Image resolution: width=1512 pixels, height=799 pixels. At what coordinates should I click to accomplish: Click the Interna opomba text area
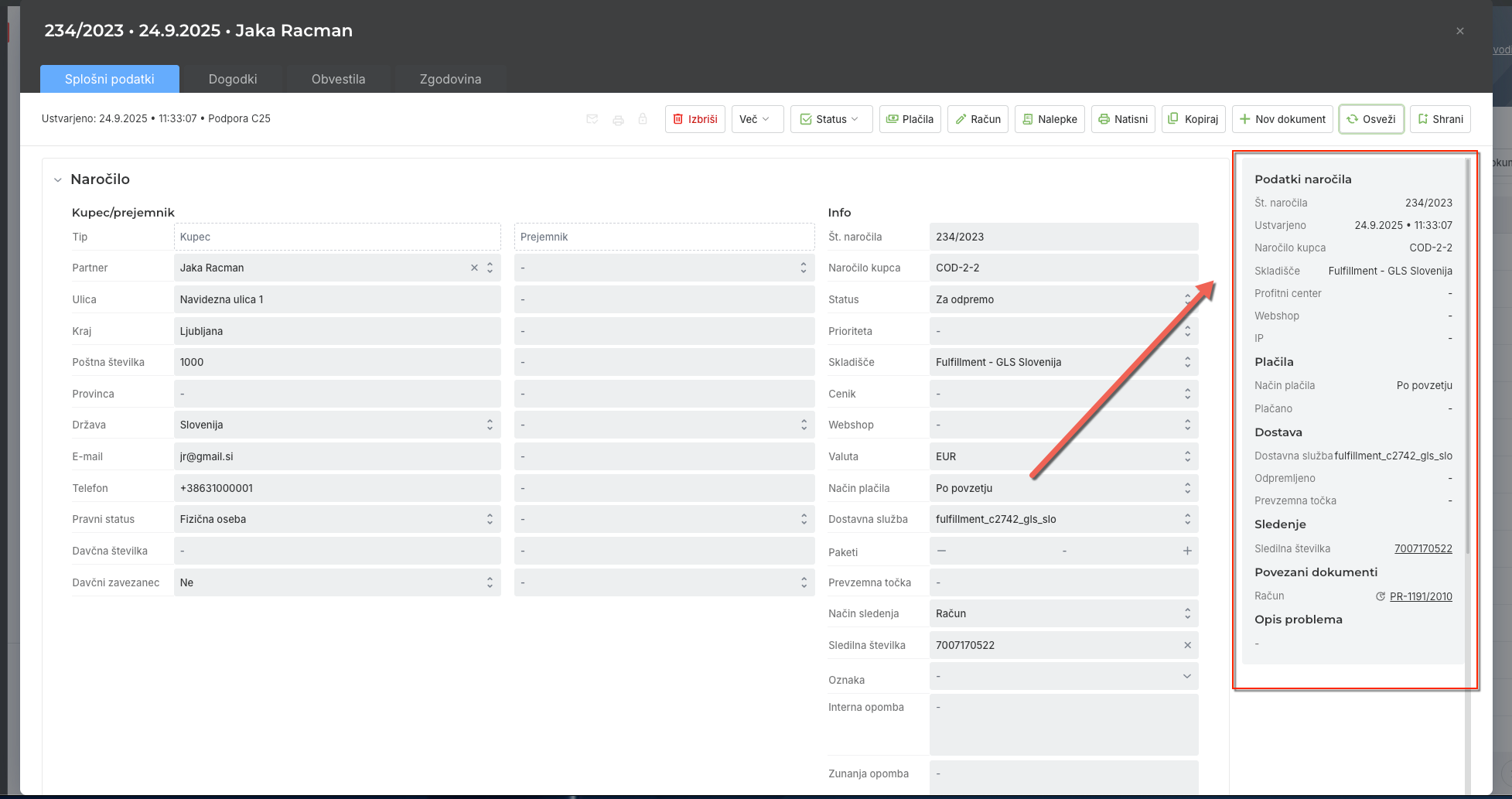(1063, 725)
